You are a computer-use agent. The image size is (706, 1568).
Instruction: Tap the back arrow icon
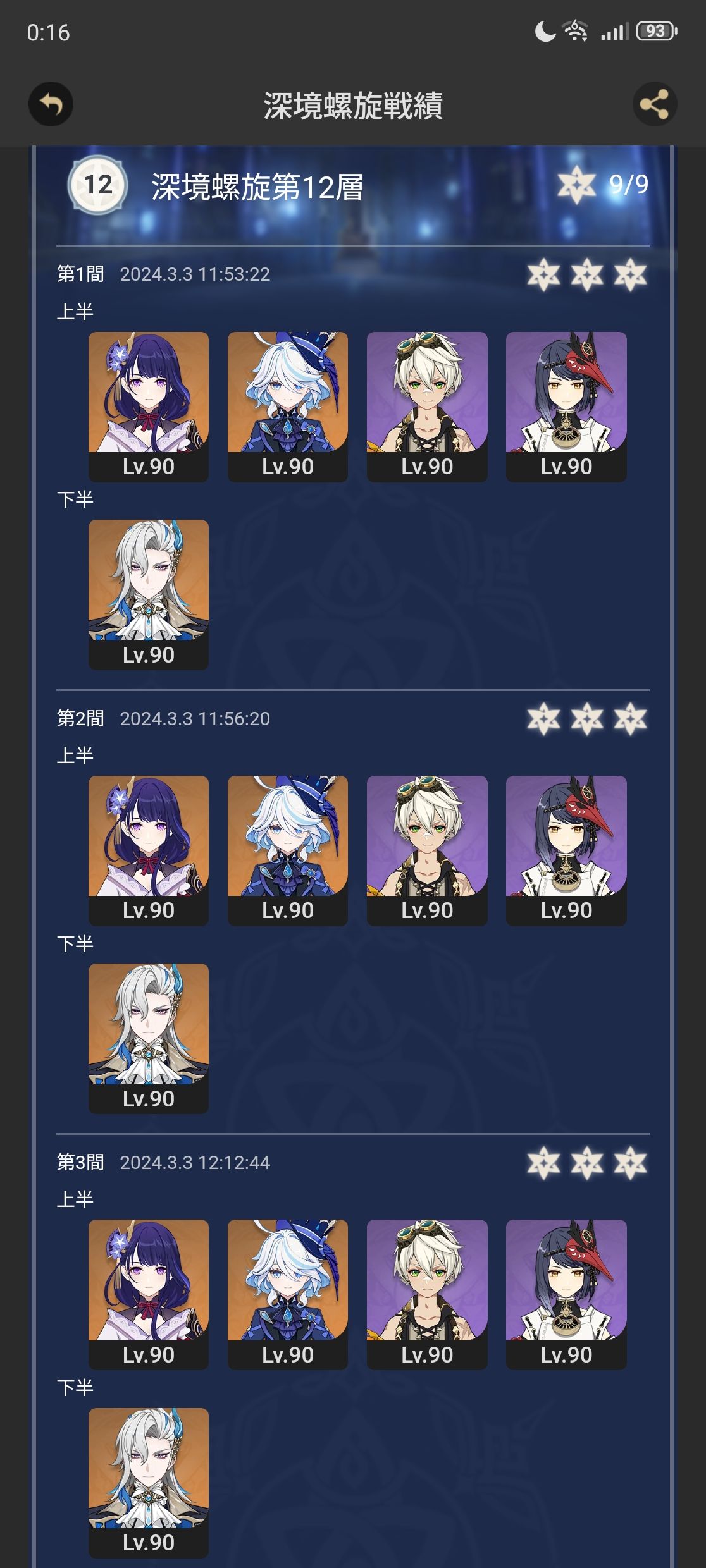[51, 104]
